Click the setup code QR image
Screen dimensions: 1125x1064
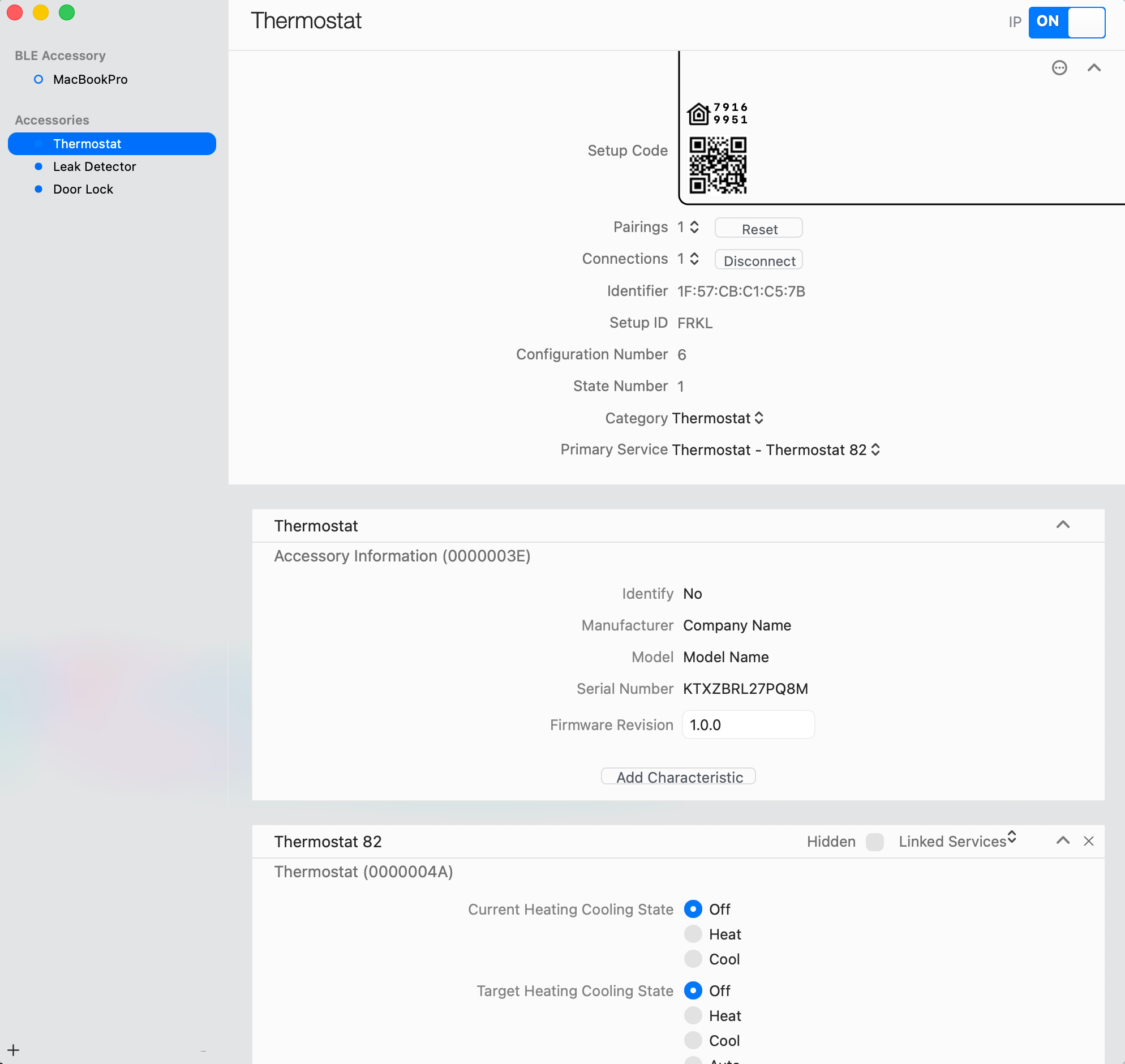(x=718, y=165)
